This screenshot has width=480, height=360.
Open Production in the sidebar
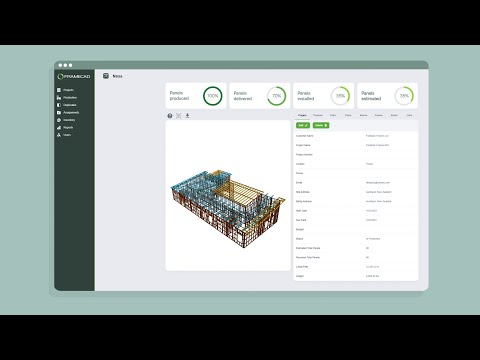(x=67, y=97)
